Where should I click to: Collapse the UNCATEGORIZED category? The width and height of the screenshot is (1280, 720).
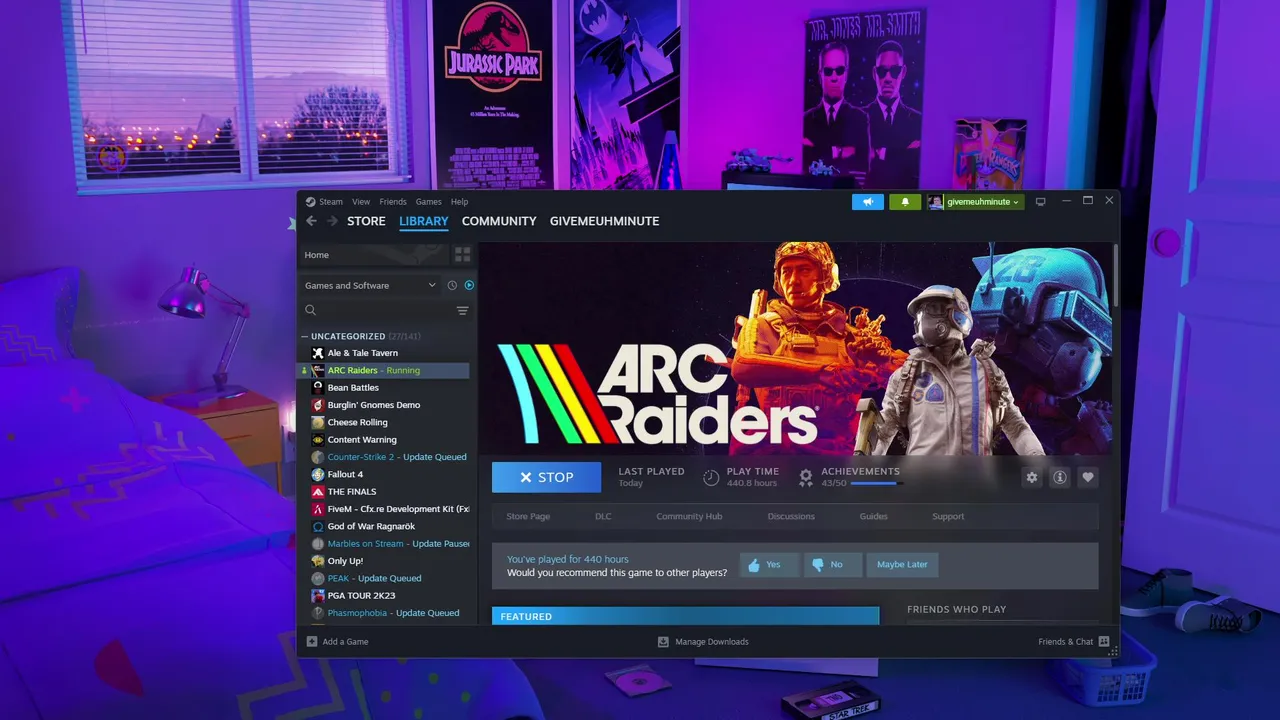coord(306,336)
